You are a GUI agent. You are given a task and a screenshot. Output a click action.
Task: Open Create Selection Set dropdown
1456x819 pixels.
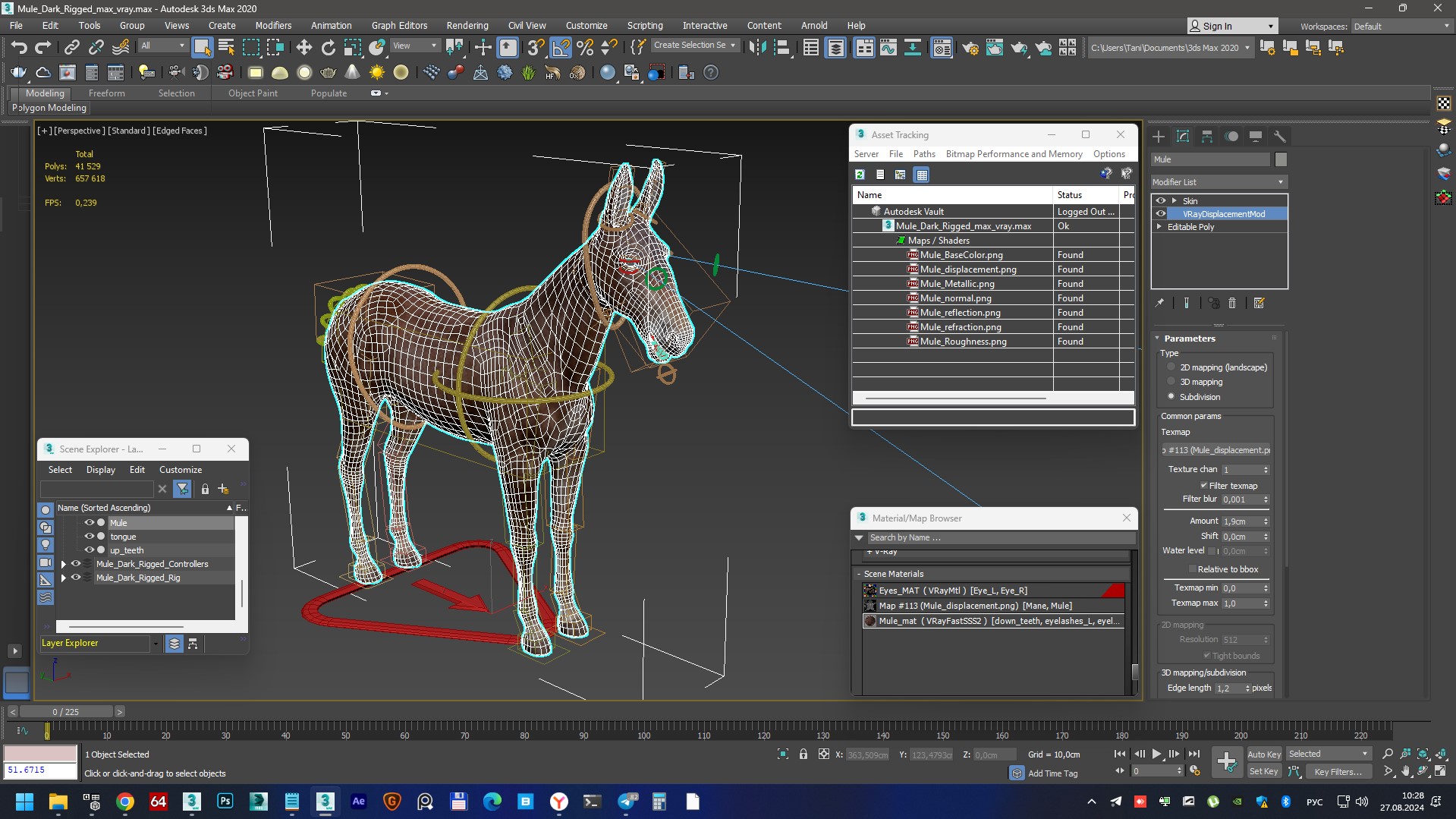(x=695, y=46)
